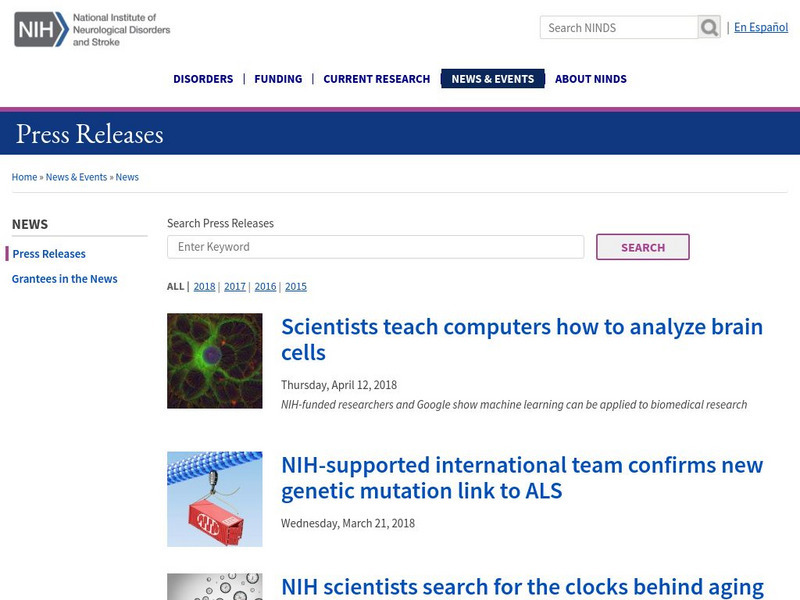Image resolution: width=800 pixels, height=600 pixels.
Task: Open the DISORDERS menu
Action: (x=203, y=78)
